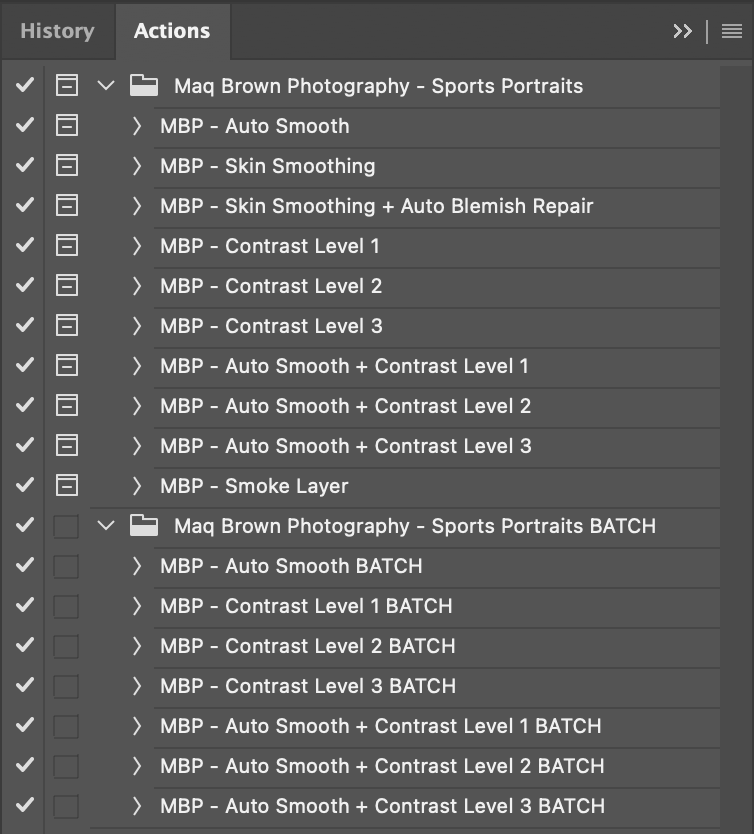Click the Sports Portraits BATCH set folder icon
The height and width of the screenshot is (834, 754).
(144, 526)
